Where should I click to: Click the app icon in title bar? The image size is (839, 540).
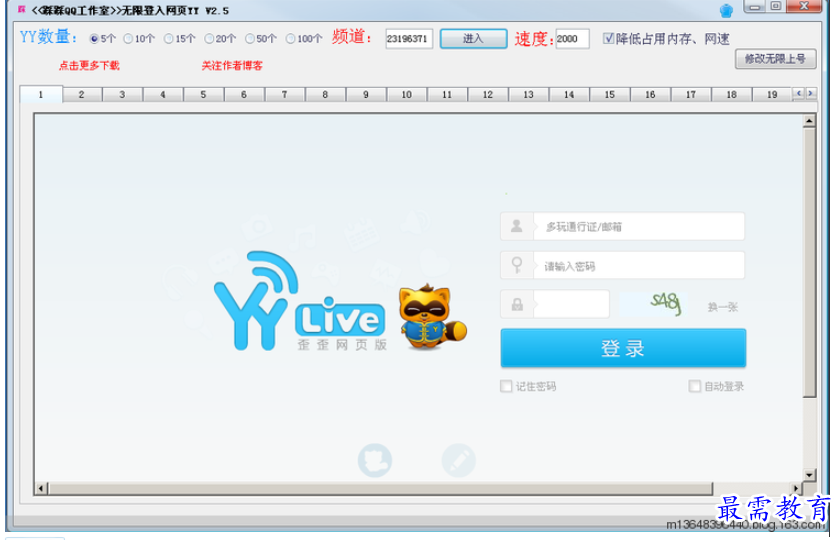(x=22, y=10)
